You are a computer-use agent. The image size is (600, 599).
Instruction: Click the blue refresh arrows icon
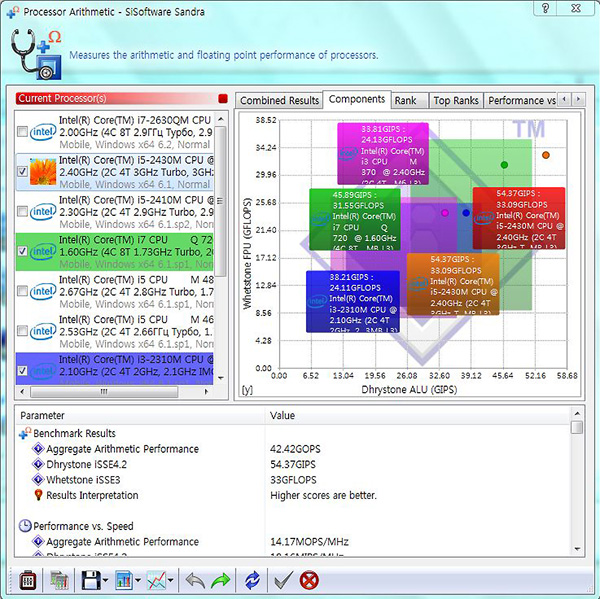(x=252, y=581)
